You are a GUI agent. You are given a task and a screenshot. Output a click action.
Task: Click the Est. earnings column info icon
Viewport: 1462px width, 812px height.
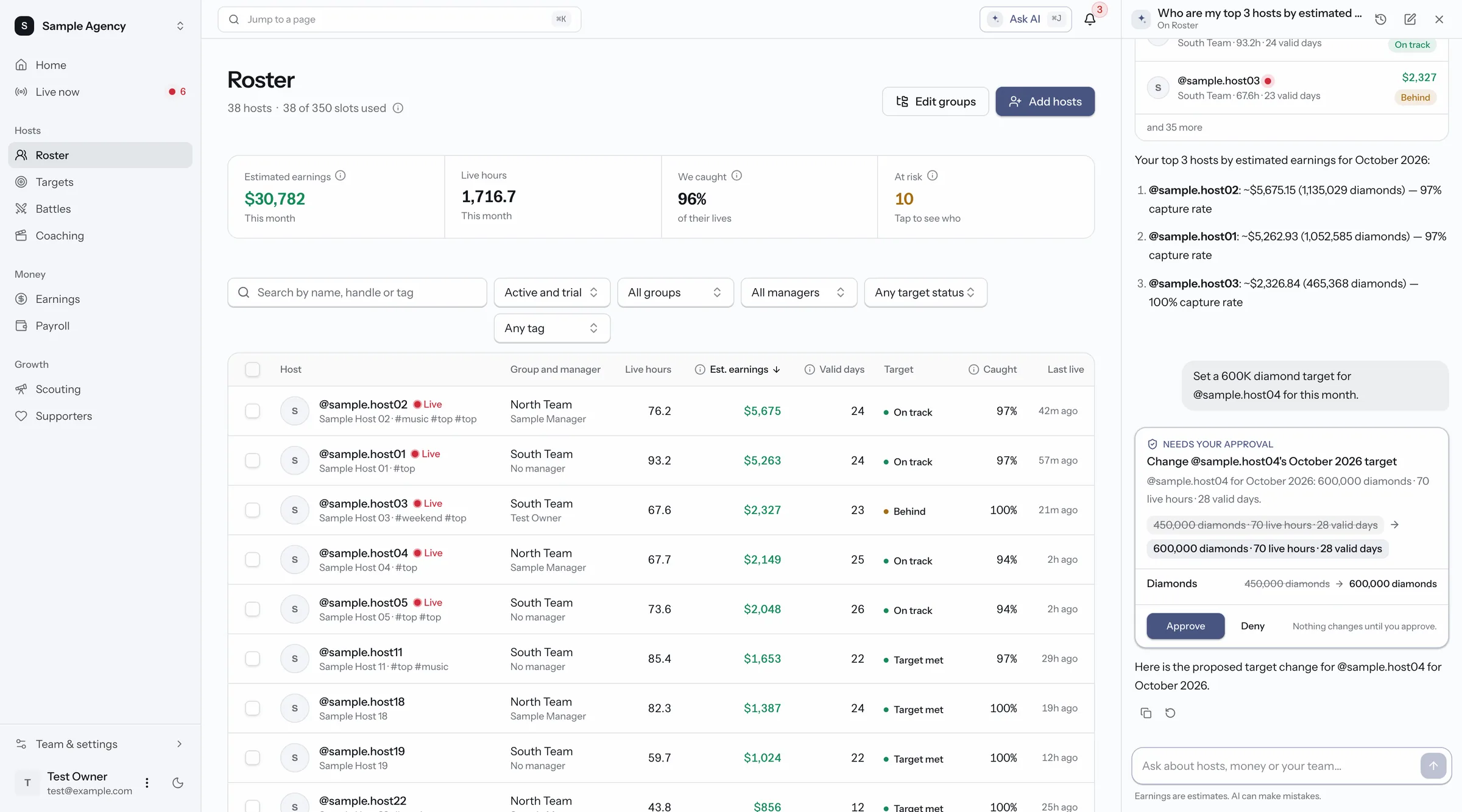[700, 370]
